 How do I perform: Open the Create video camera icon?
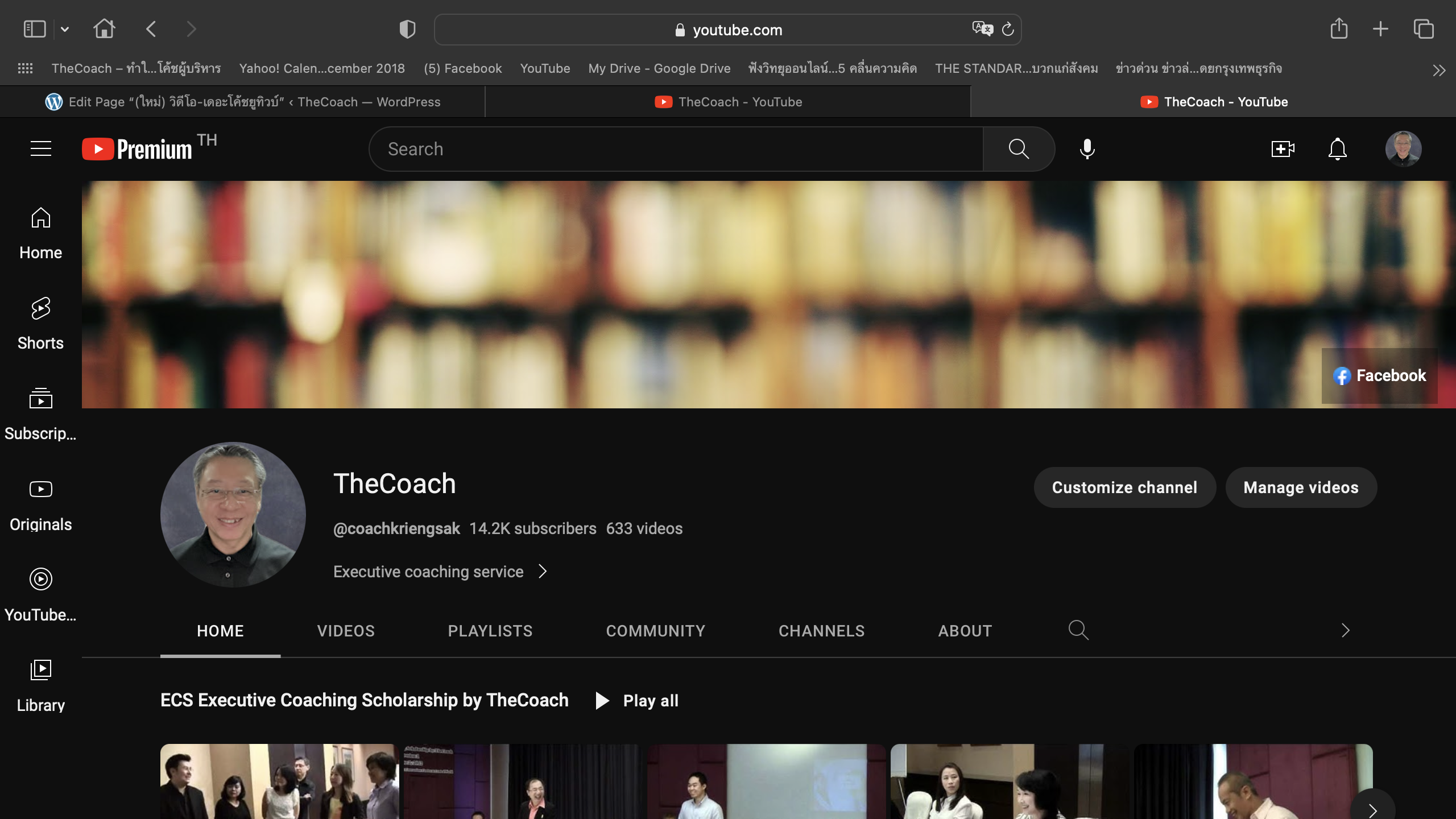coord(1283,149)
